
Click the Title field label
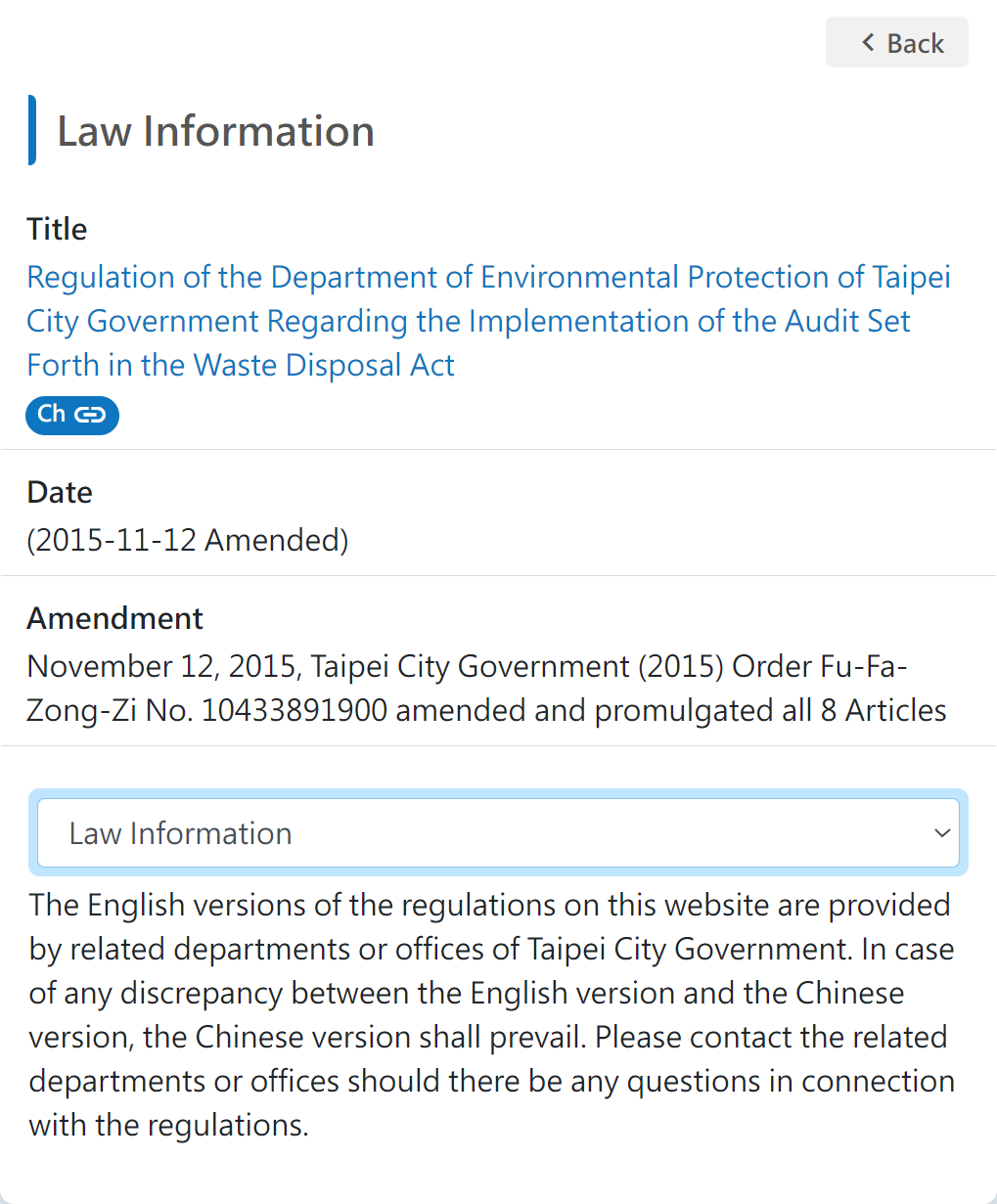point(57,229)
